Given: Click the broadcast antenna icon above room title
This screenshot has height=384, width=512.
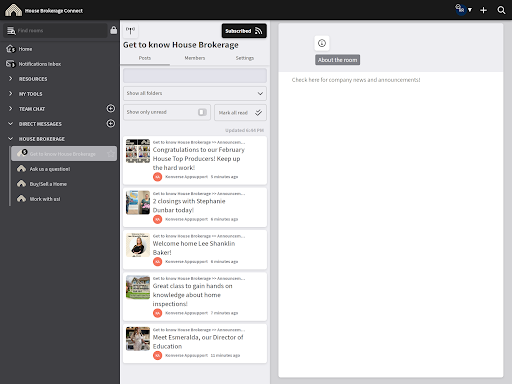Looking at the screenshot, I should 130,31.
